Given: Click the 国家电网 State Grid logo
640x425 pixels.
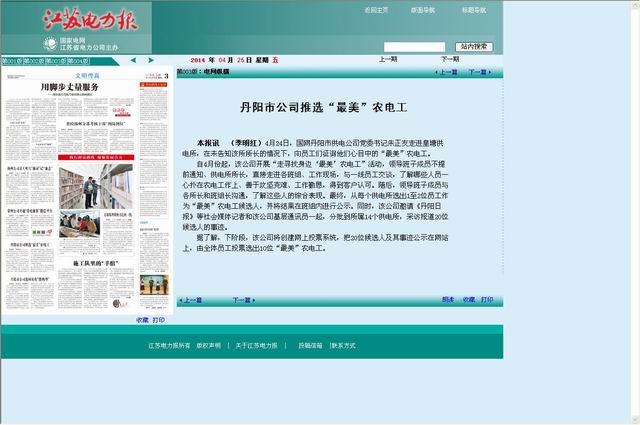Looking at the screenshot, I should pyautogui.click(x=52, y=44).
